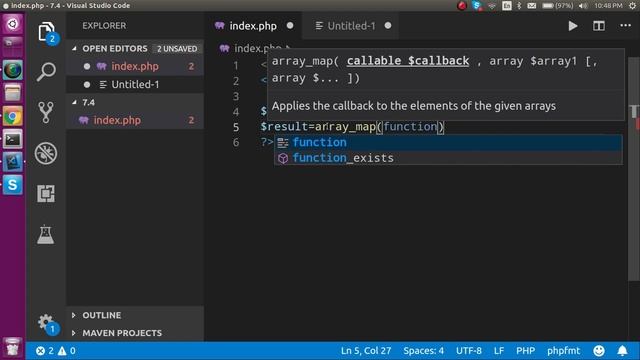Open the feedback smiley in status bar

(x=599, y=351)
